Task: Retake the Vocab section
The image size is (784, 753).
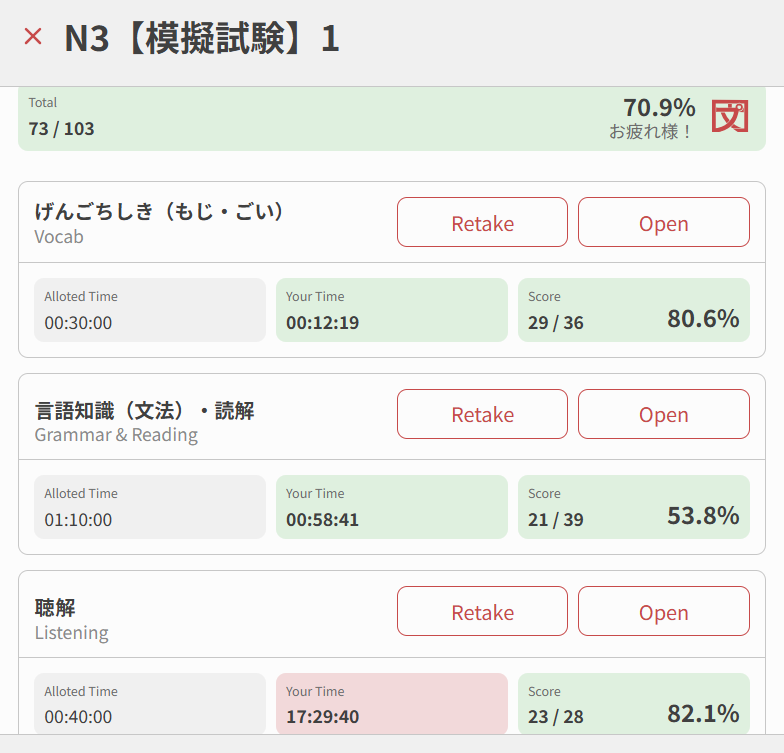Action: pos(482,222)
